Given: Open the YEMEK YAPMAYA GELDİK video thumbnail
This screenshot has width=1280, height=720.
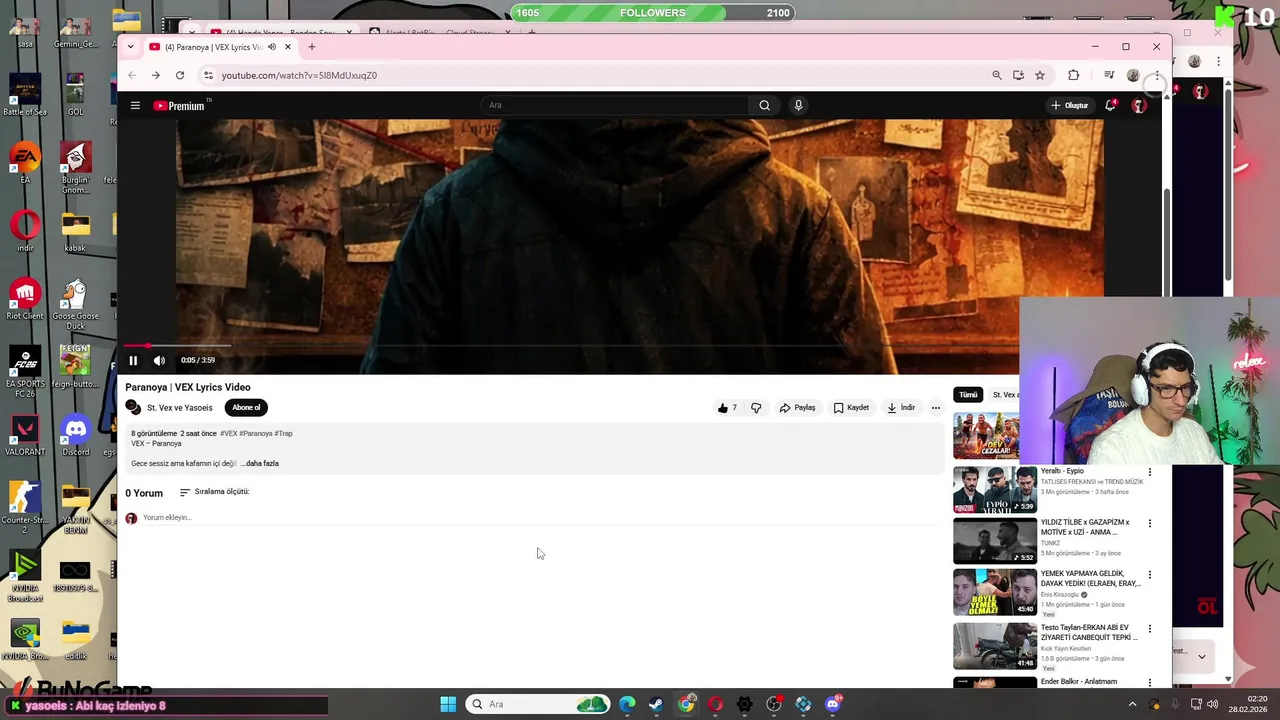Looking at the screenshot, I should pyautogui.click(x=995, y=592).
